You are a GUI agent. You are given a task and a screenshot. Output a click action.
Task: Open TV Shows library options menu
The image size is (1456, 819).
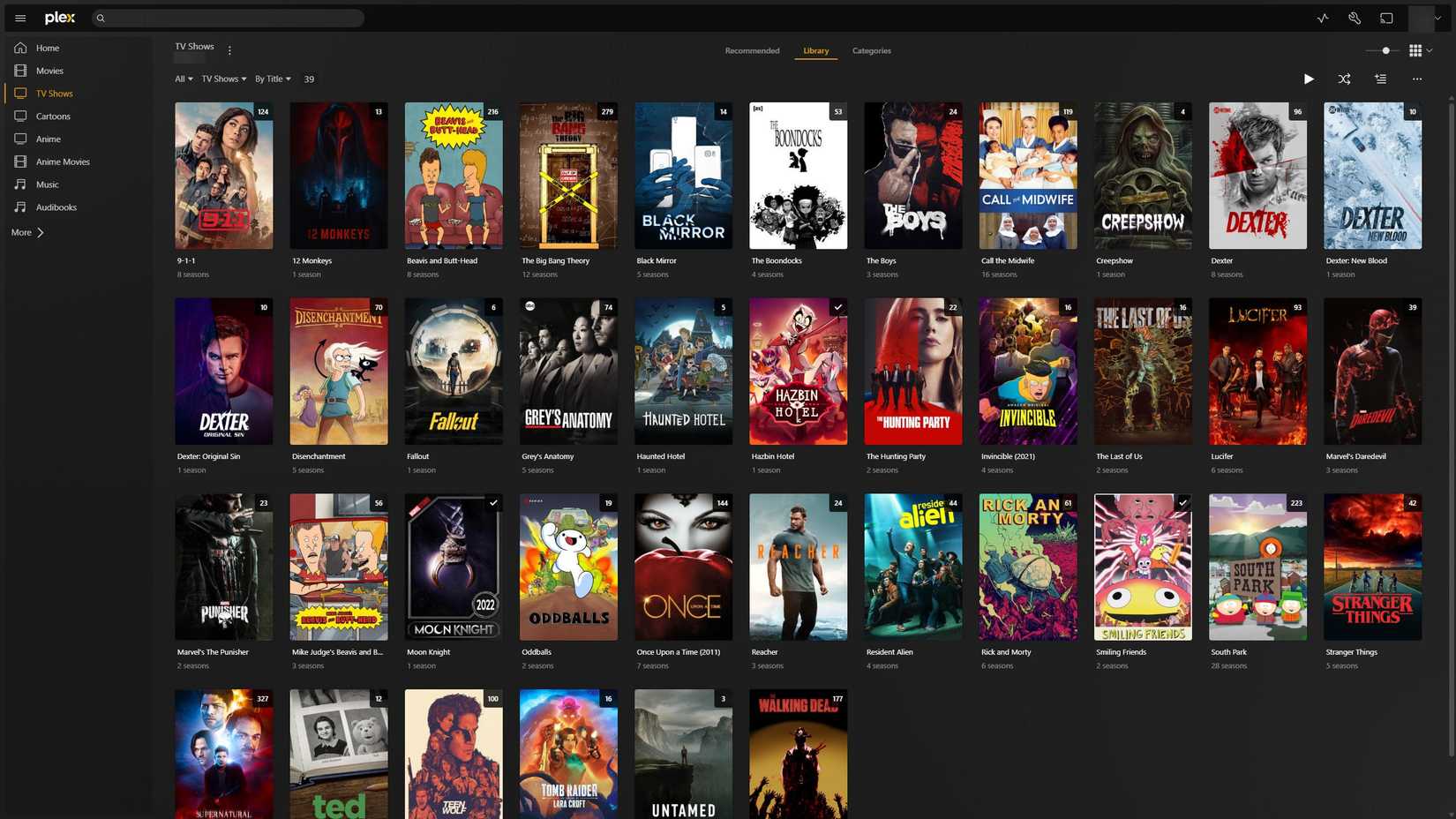[229, 50]
